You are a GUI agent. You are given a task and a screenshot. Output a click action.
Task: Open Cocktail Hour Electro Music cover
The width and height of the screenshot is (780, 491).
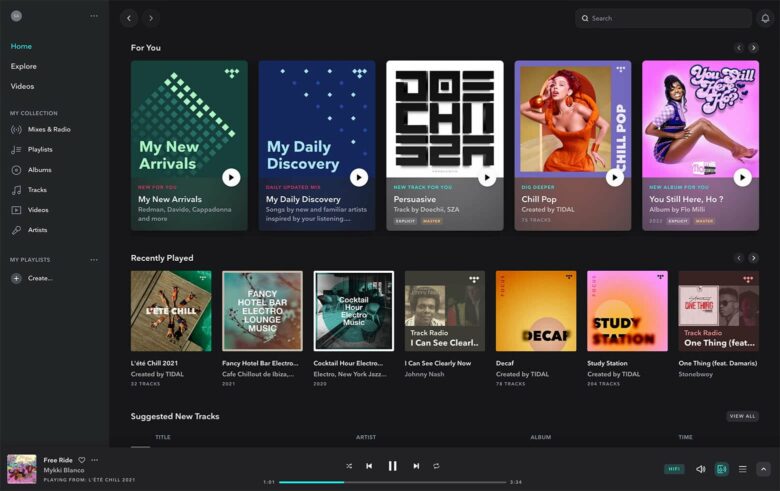click(354, 311)
